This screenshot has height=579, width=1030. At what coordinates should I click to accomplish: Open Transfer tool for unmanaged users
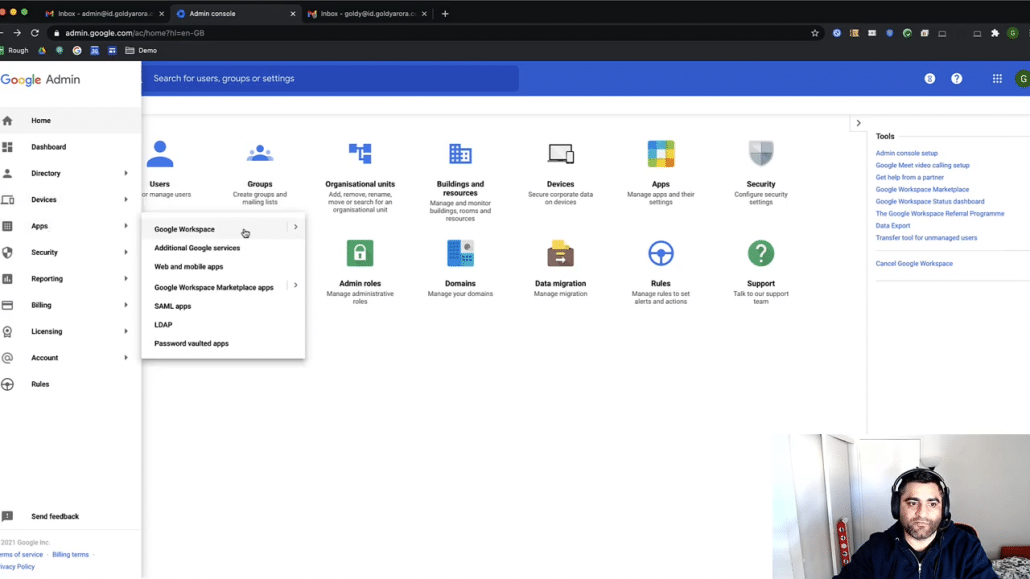[926, 238]
